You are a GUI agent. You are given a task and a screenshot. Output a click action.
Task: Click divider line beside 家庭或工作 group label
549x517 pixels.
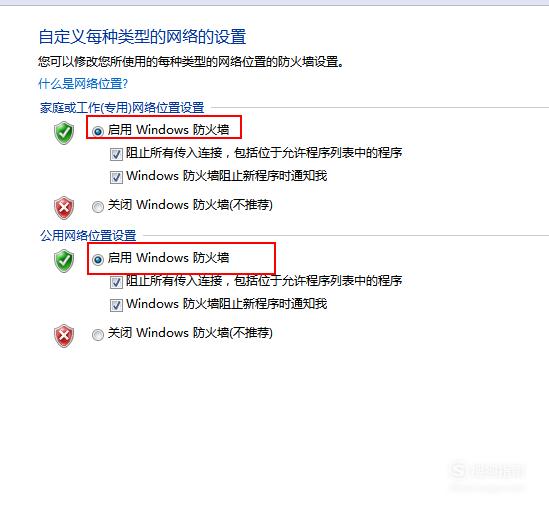(380, 108)
